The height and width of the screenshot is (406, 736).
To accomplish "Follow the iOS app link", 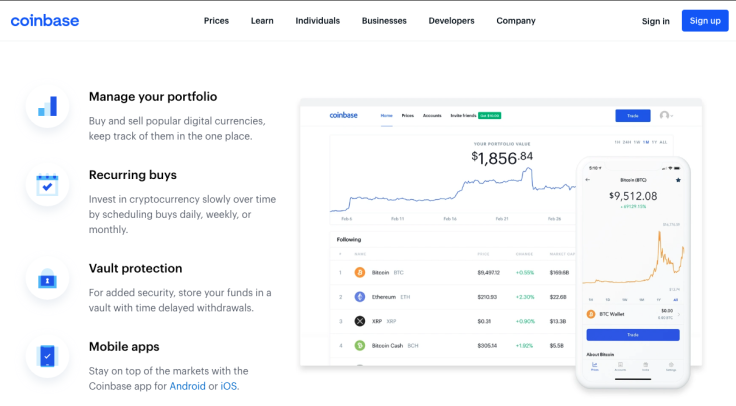I will tap(229, 386).
